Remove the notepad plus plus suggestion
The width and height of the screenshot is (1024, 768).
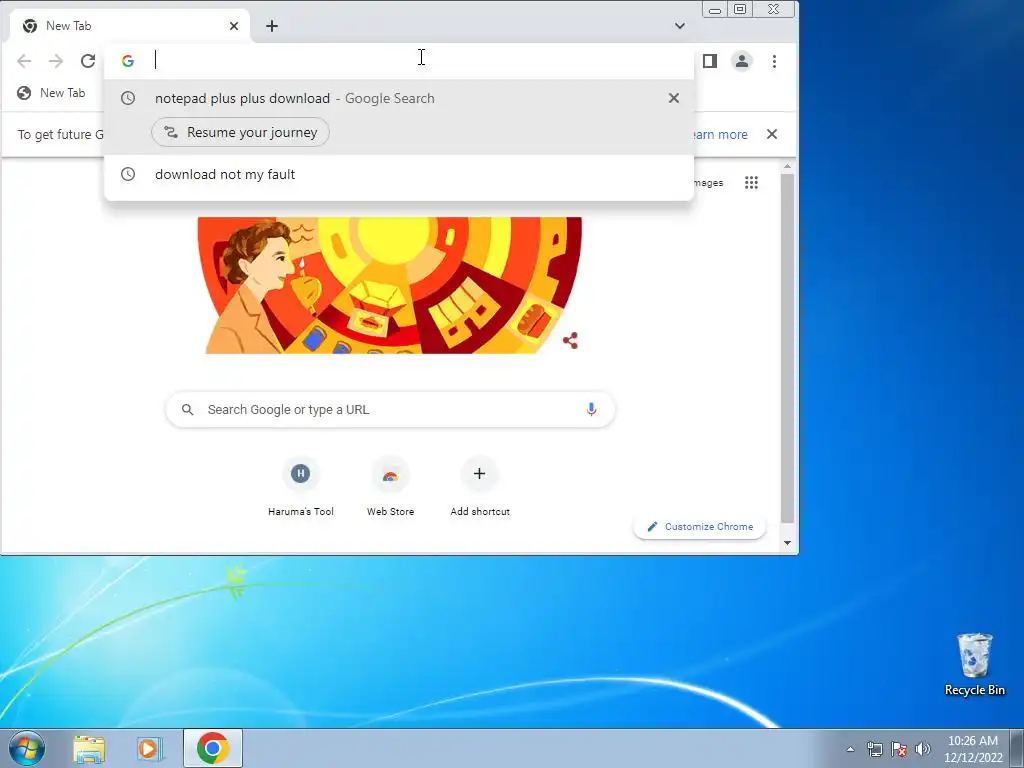pos(674,98)
